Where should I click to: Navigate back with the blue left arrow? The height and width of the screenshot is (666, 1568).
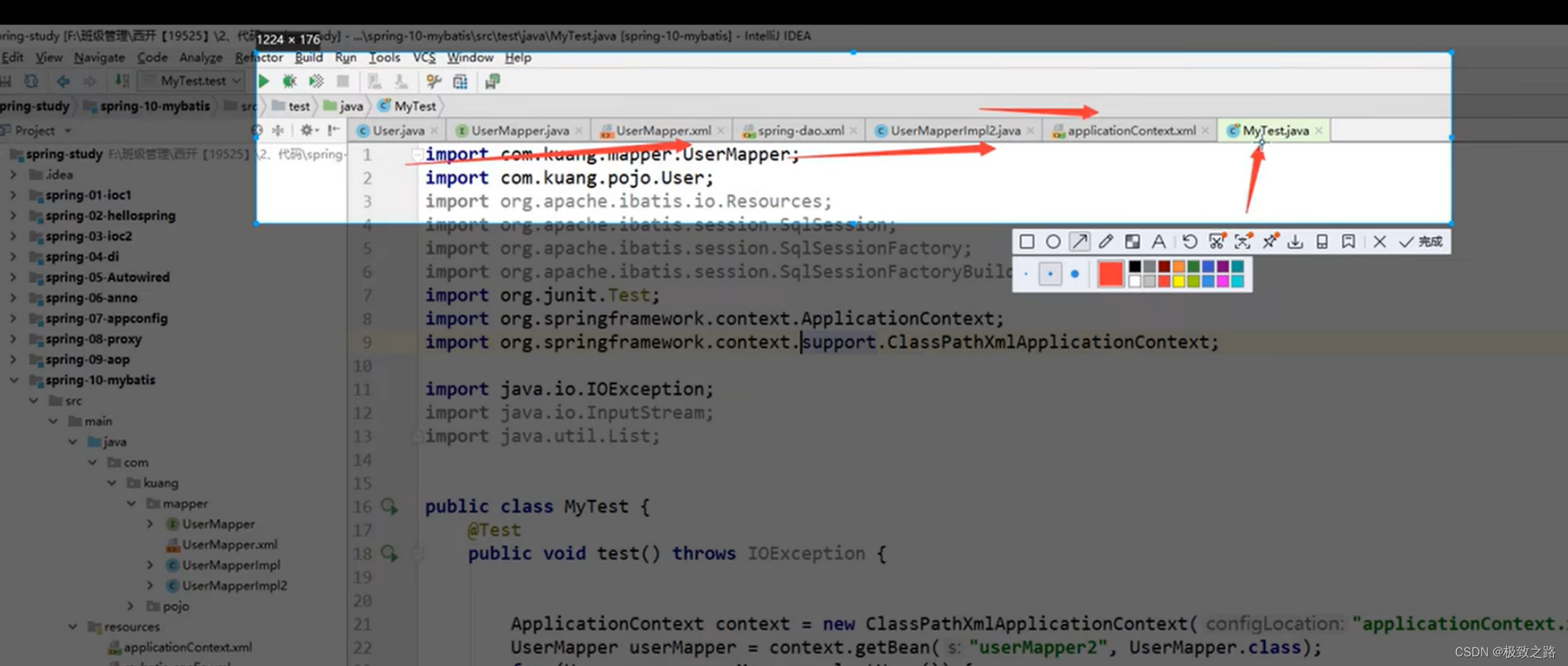pos(63,81)
